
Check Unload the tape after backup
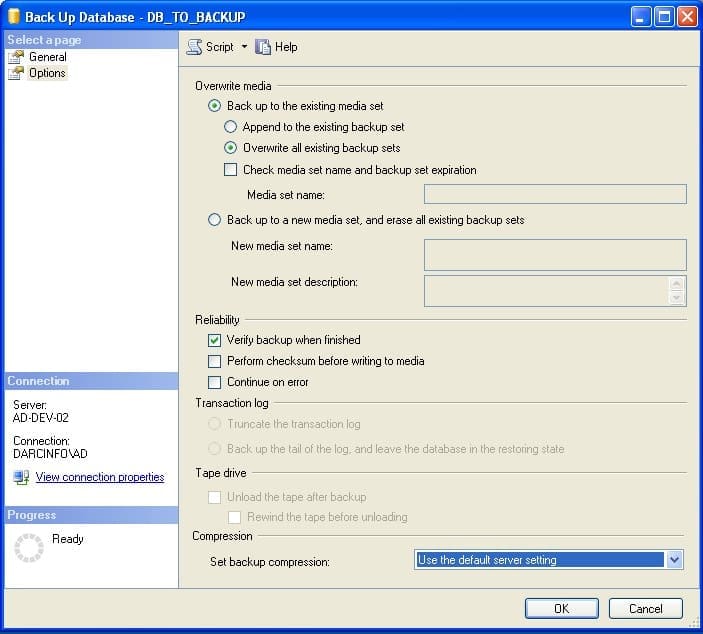click(x=214, y=497)
